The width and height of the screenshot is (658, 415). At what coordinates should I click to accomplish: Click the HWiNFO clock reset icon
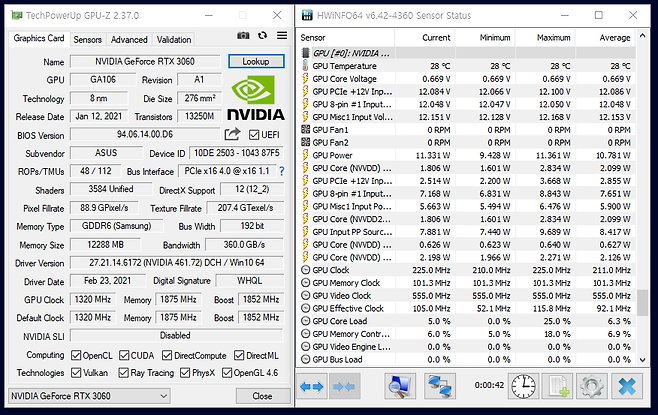523,386
